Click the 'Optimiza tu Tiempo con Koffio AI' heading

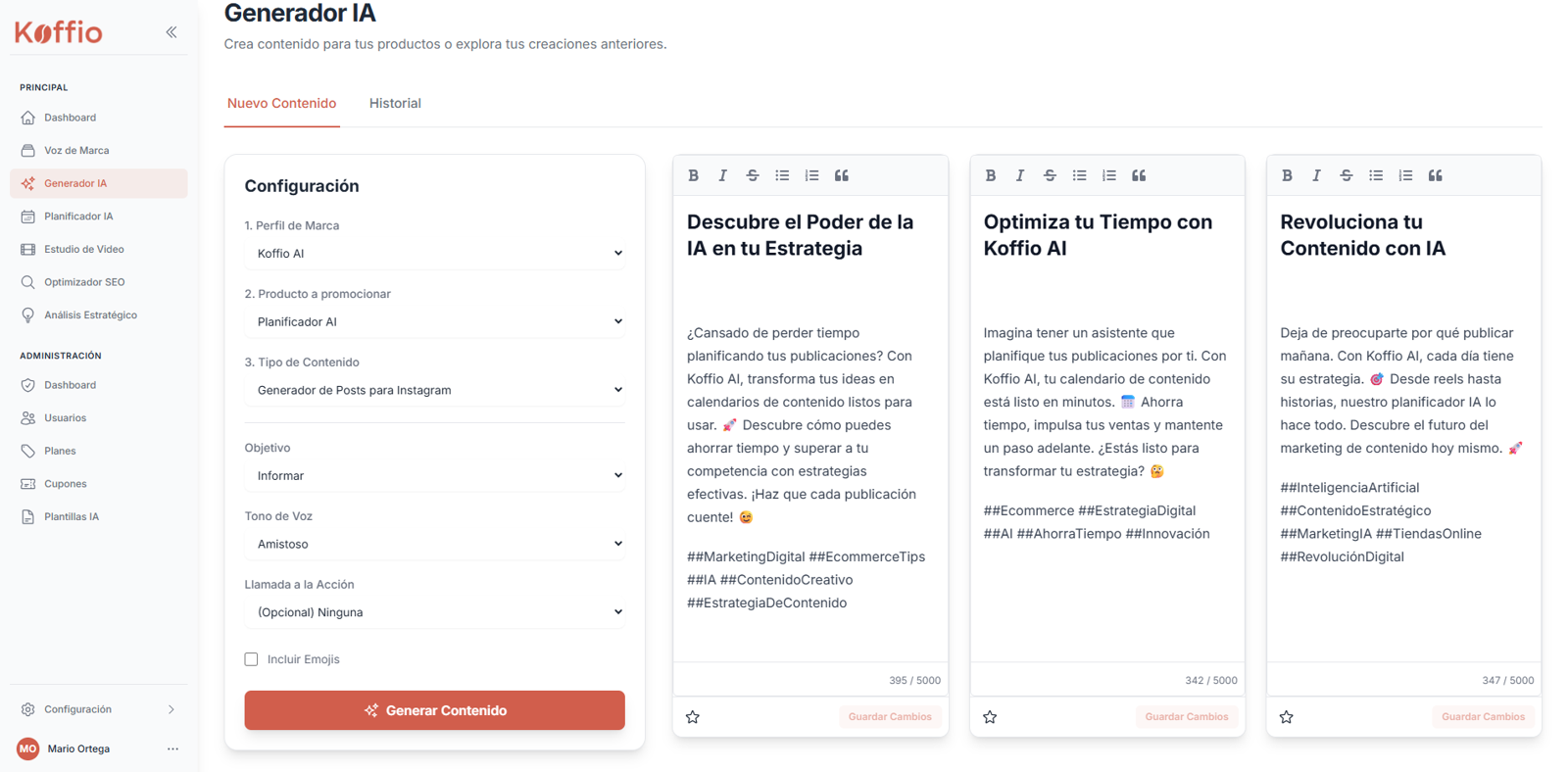tap(1098, 235)
